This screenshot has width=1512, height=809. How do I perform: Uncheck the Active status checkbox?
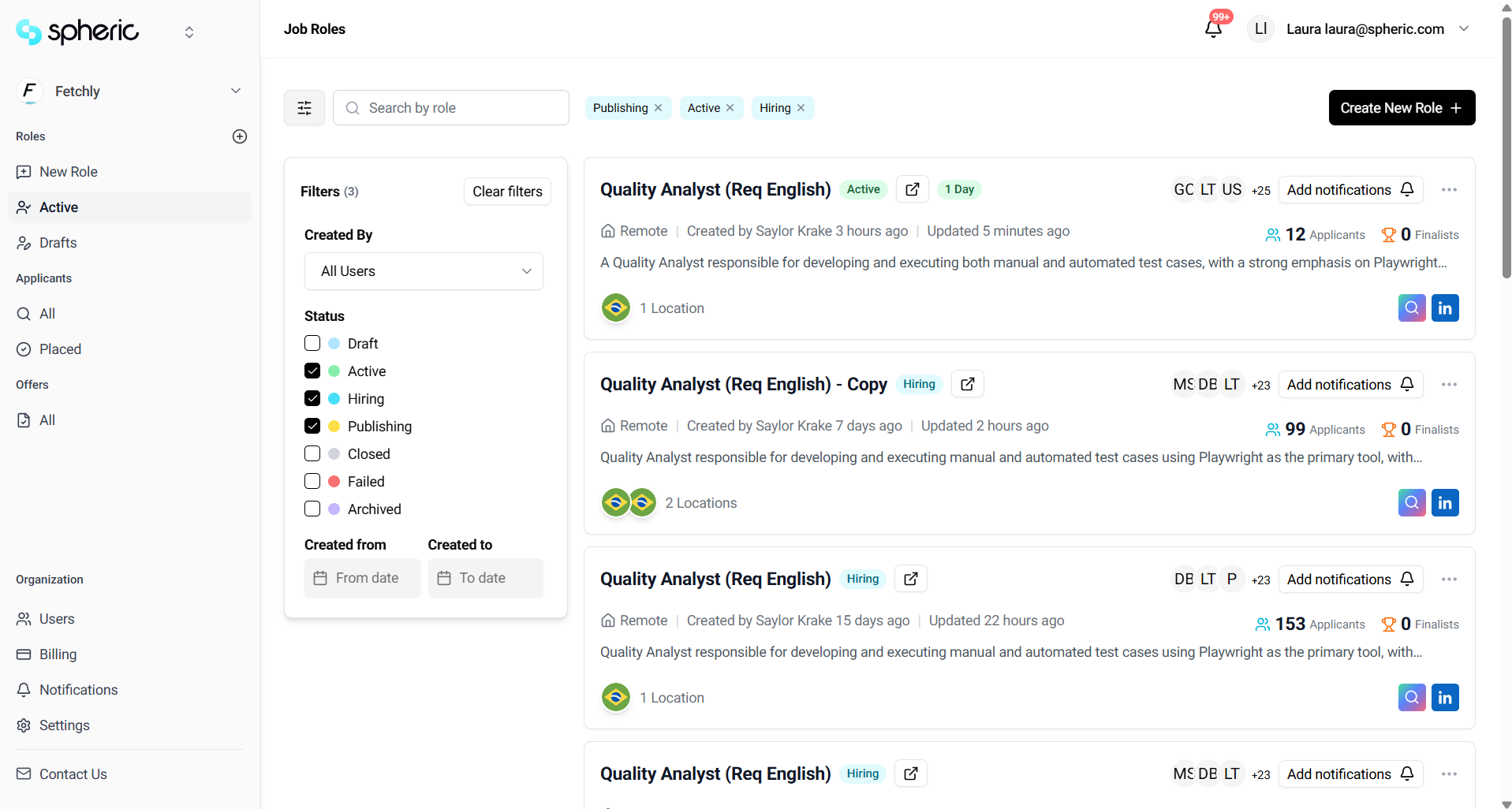[x=312, y=371]
